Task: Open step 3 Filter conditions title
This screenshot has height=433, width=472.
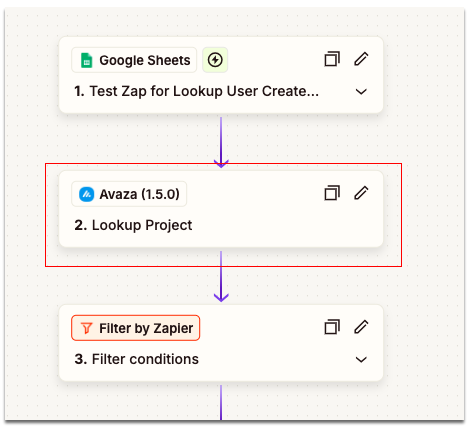Action: pyautogui.click(x=136, y=359)
